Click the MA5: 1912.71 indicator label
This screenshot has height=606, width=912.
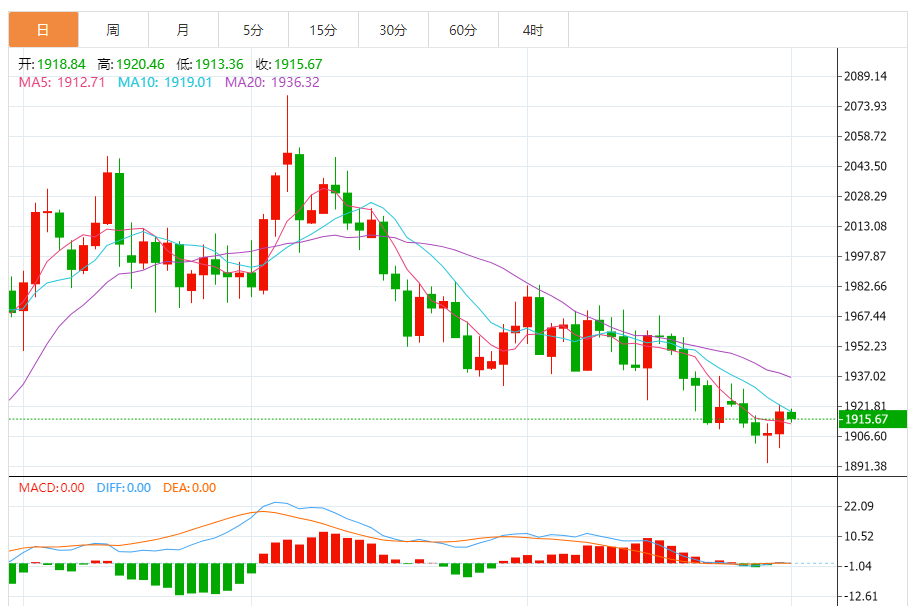(62, 82)
